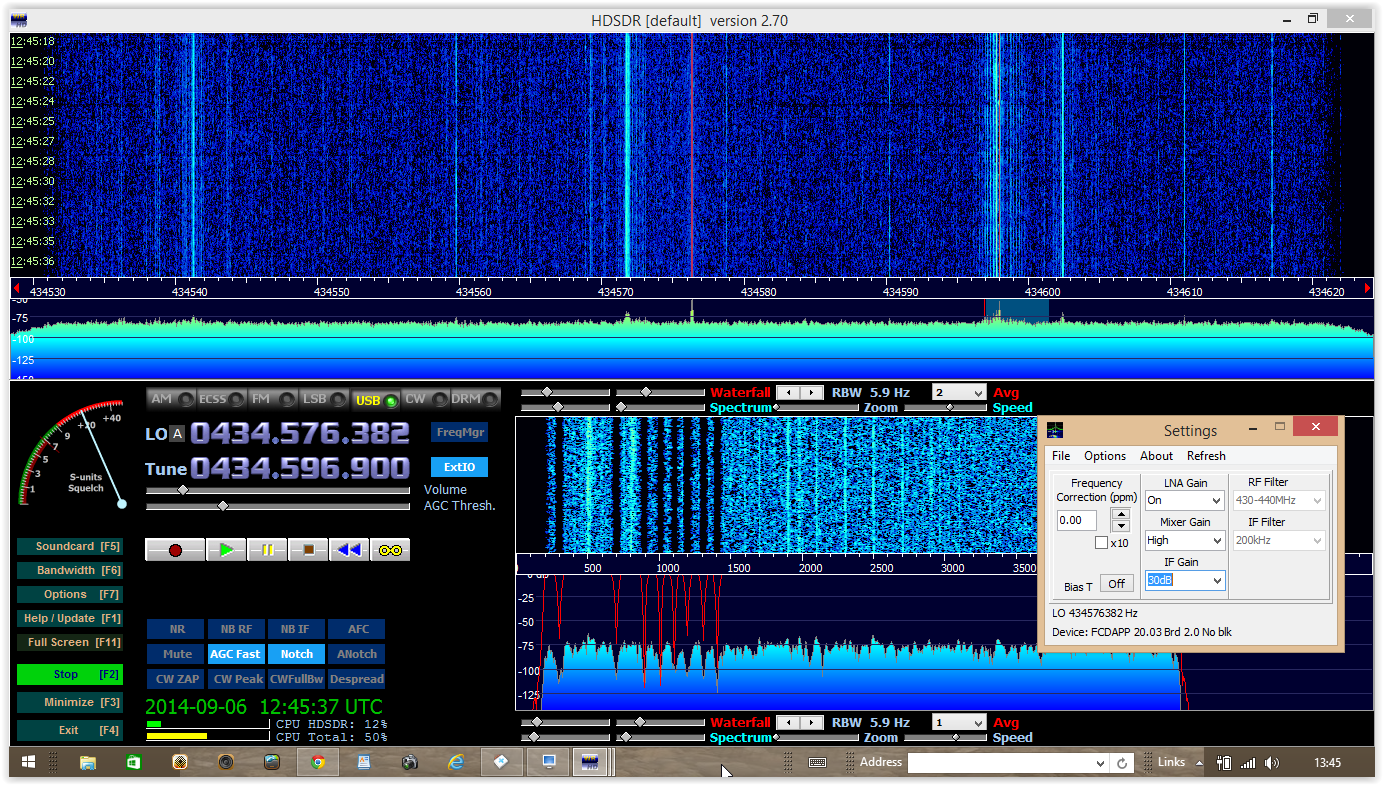Click the HDSDR icon in the title bar
This screenshot has width=1383, height=785.
[x=19, y=20]
